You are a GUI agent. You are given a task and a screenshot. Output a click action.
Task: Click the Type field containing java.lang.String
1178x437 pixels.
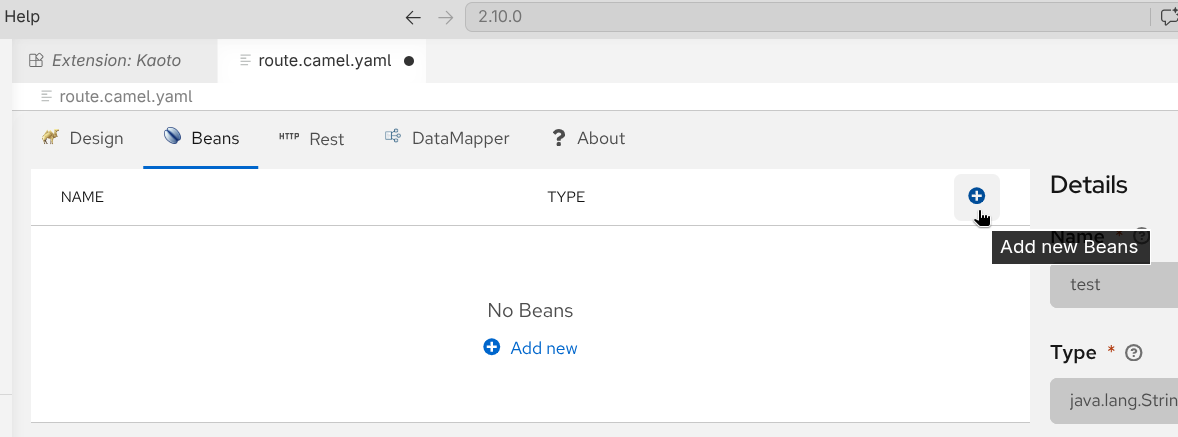pos(1113,402)
